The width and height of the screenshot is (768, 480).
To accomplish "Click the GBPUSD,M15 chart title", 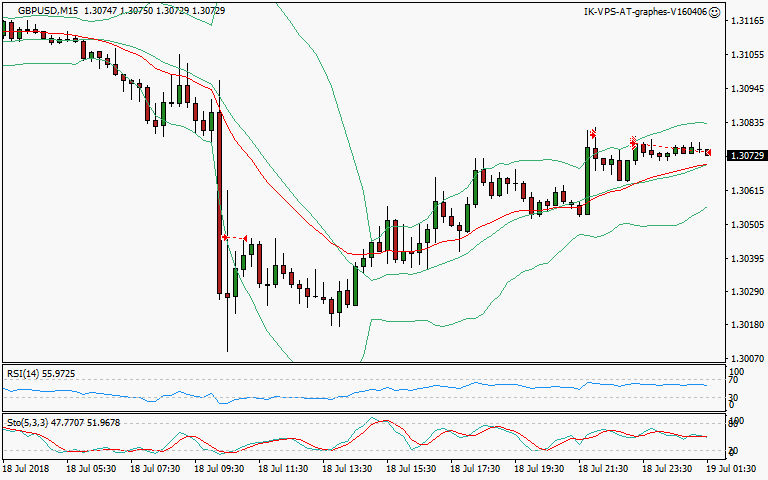I will click(48, 10).
